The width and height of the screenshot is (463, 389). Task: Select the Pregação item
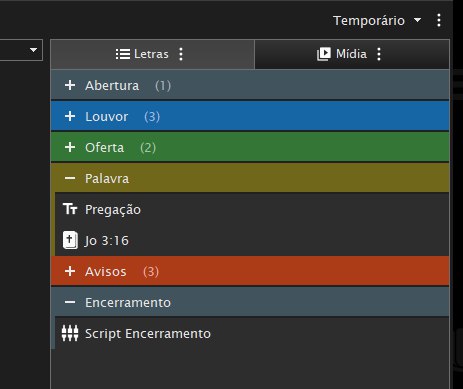[x=252, y=209]
